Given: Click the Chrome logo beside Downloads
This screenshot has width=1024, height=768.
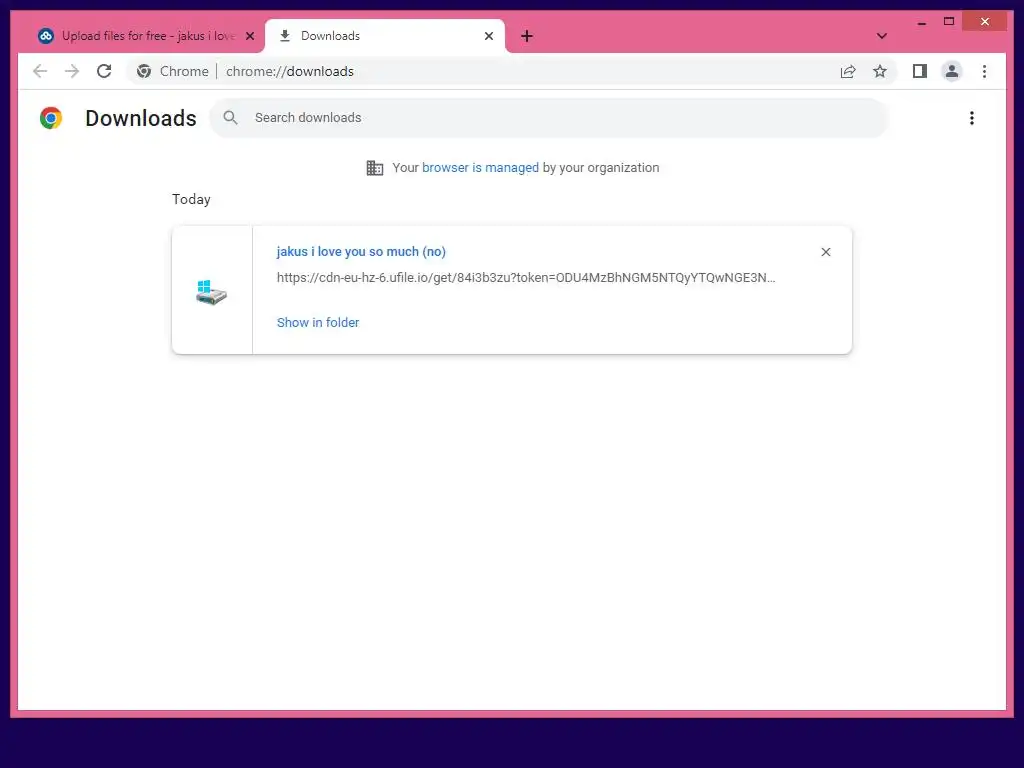Looking at the screenshot, I should tap(51, 118).
